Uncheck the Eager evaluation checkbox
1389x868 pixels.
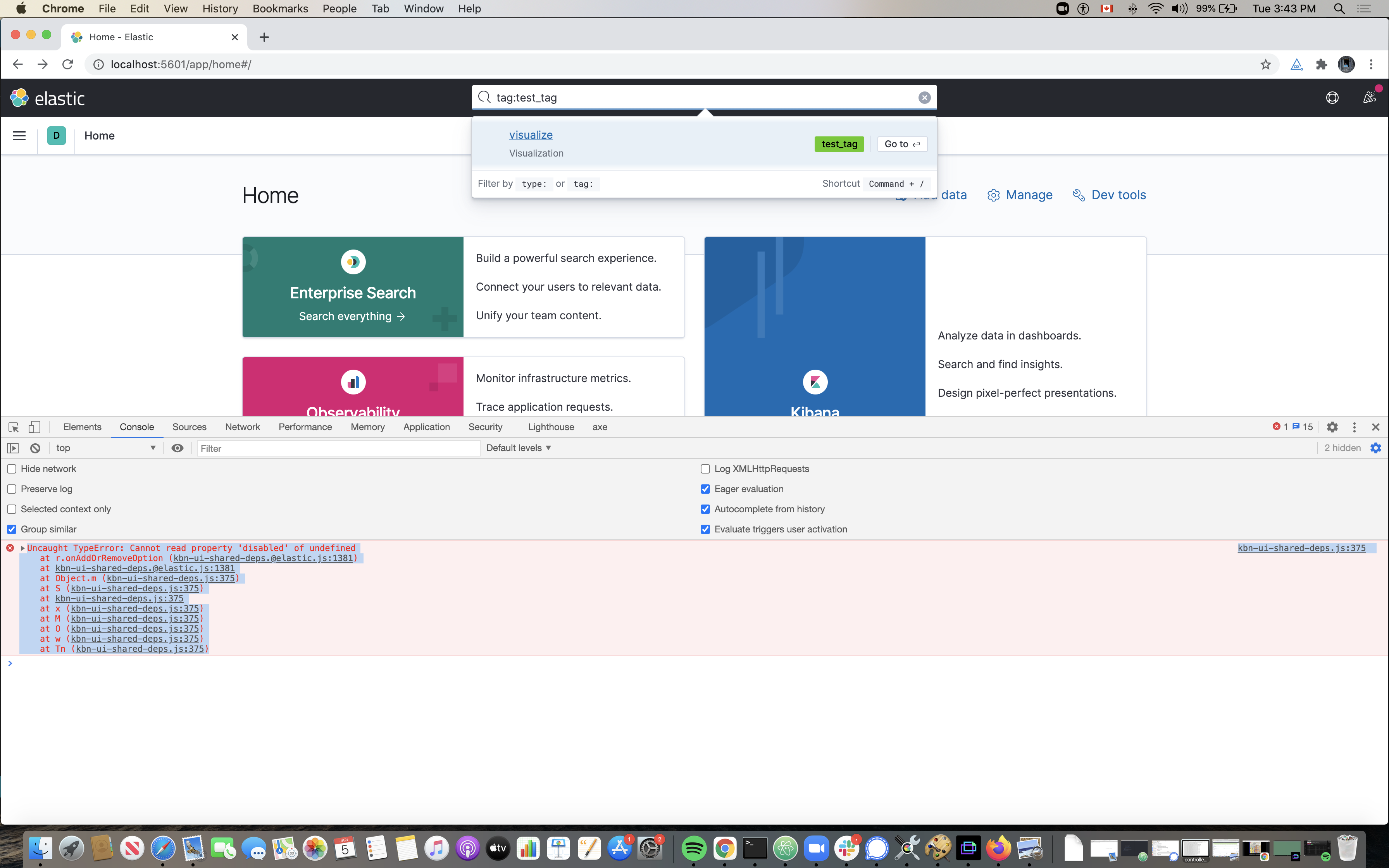705,489
